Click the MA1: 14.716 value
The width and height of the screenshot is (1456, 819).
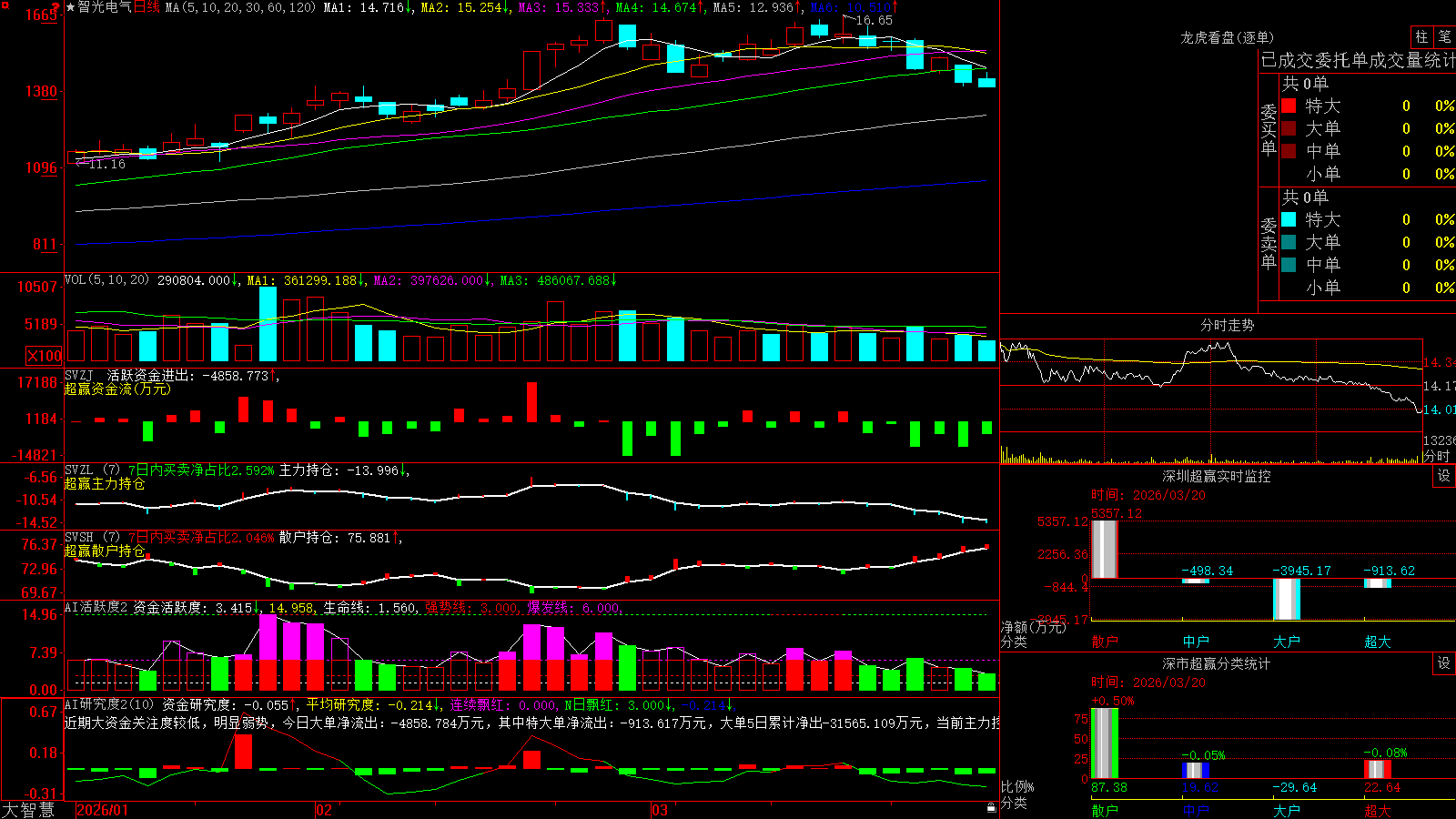pyautogui.click(x=368, y=7)
